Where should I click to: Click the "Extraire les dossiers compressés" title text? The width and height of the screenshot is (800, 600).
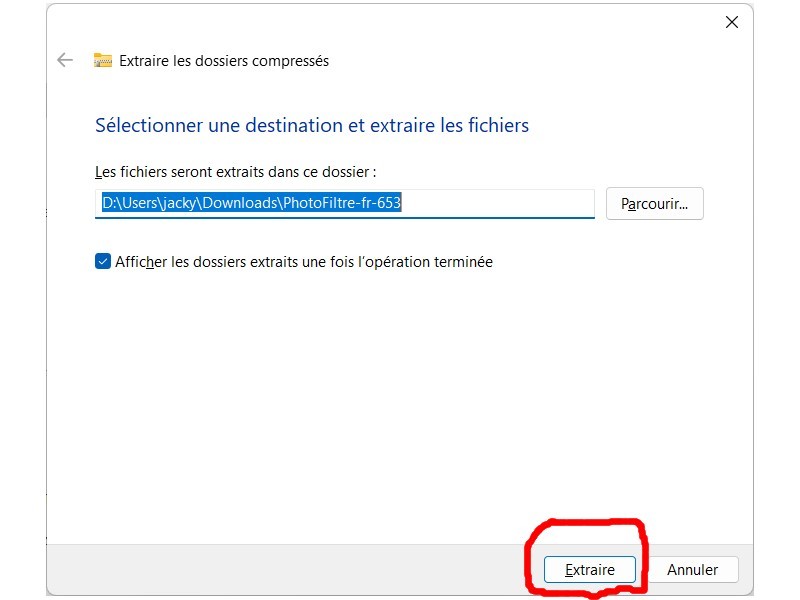point(224,61)
